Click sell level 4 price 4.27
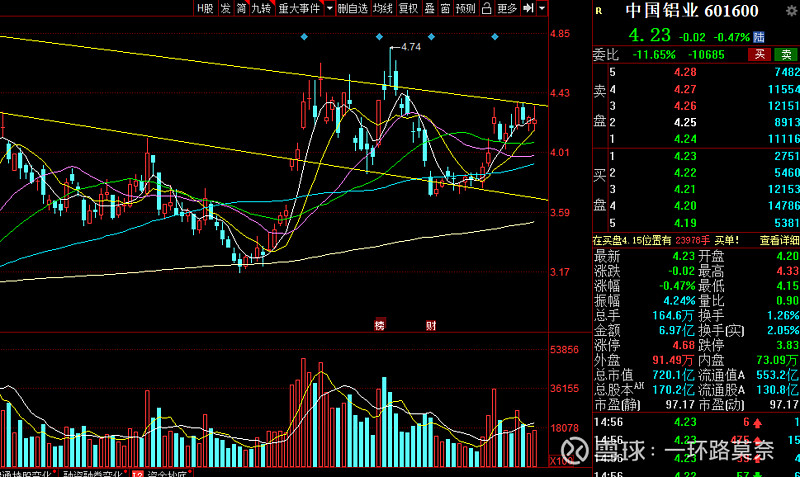 [685, 89]
